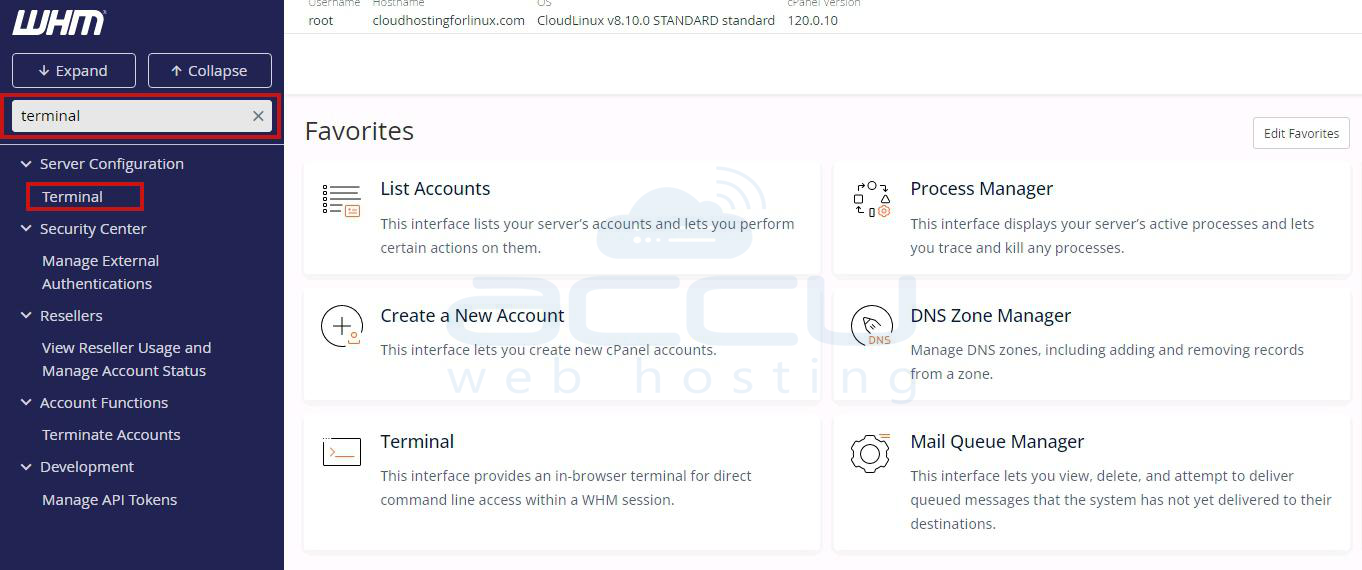Screen dimensions: 1362x570
Task: Collapse the Resellers section chevron
Action: 27,316
